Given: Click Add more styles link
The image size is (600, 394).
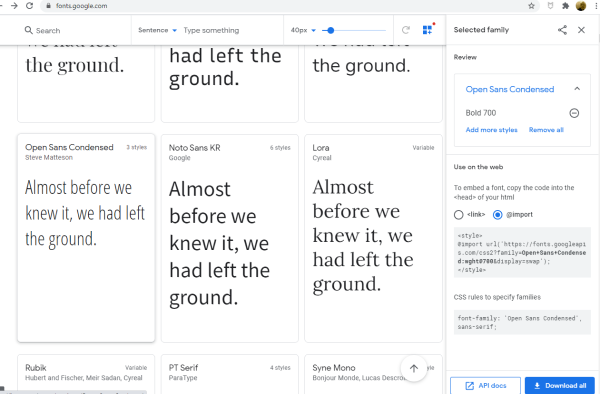Looking at the screenshot, I should (491, 130).
